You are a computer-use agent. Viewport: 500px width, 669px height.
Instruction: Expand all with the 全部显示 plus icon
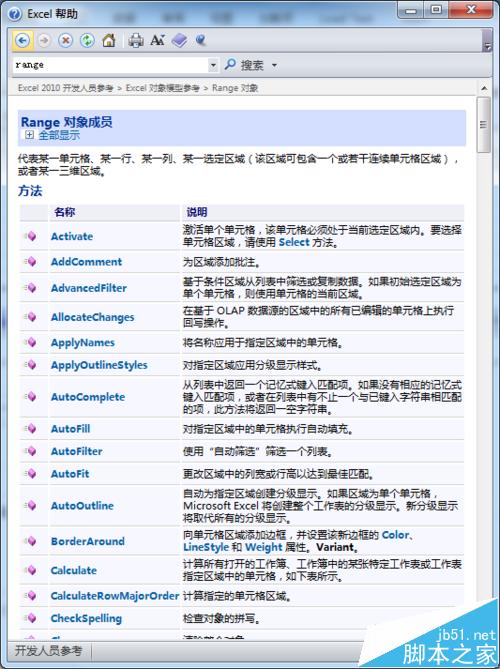click(x=29, y=135)
